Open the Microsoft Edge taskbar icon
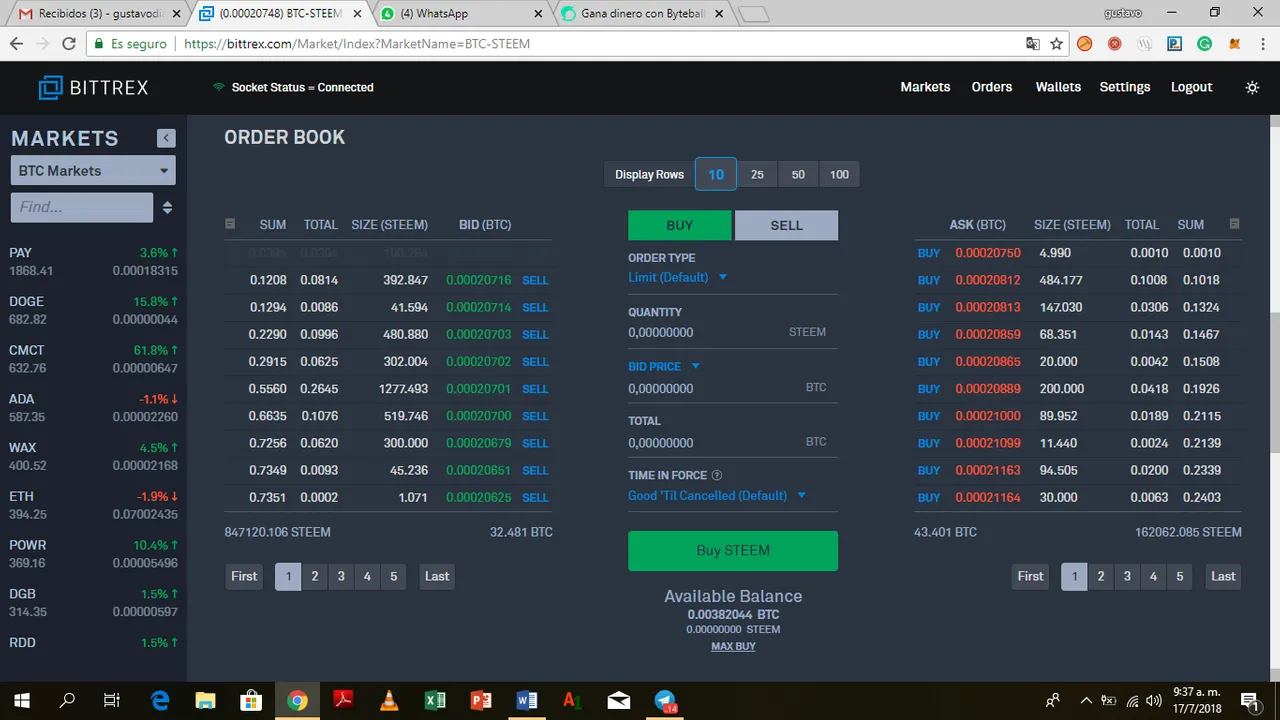Viewport: 1280px width, 720px height. (x=159, y=701)
